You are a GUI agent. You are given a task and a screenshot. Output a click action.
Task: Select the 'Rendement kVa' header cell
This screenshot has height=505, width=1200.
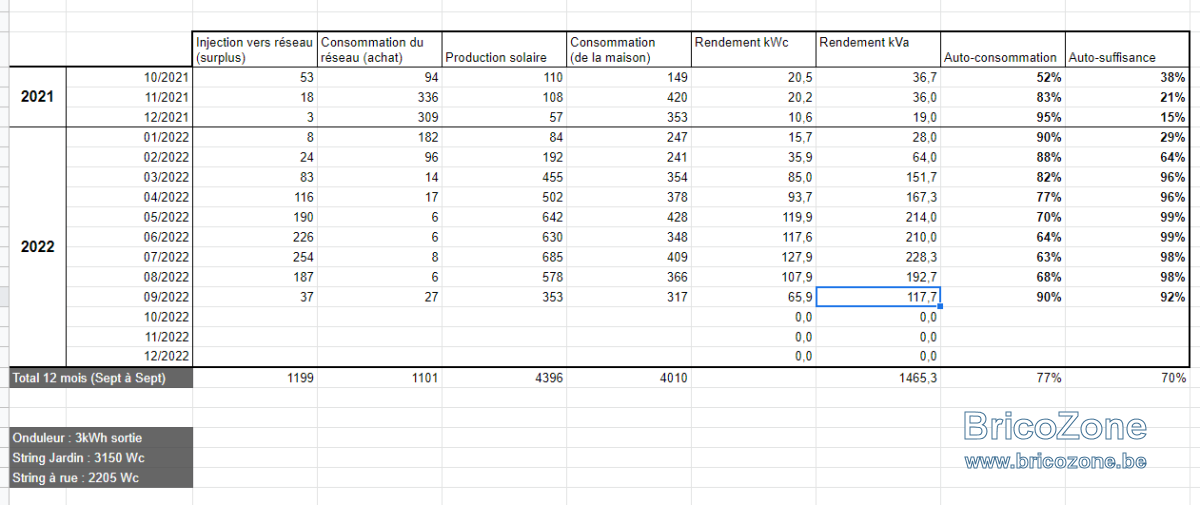[878, 50]
